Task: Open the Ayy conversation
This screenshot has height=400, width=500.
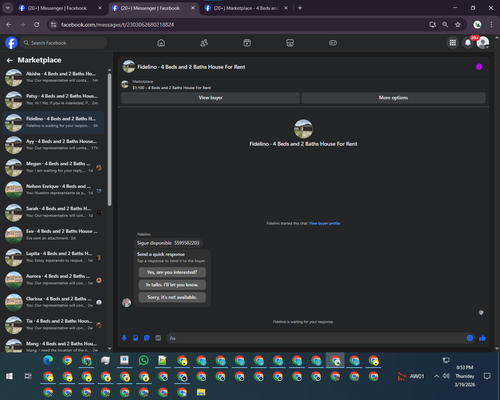Action: tap(53, 145)
